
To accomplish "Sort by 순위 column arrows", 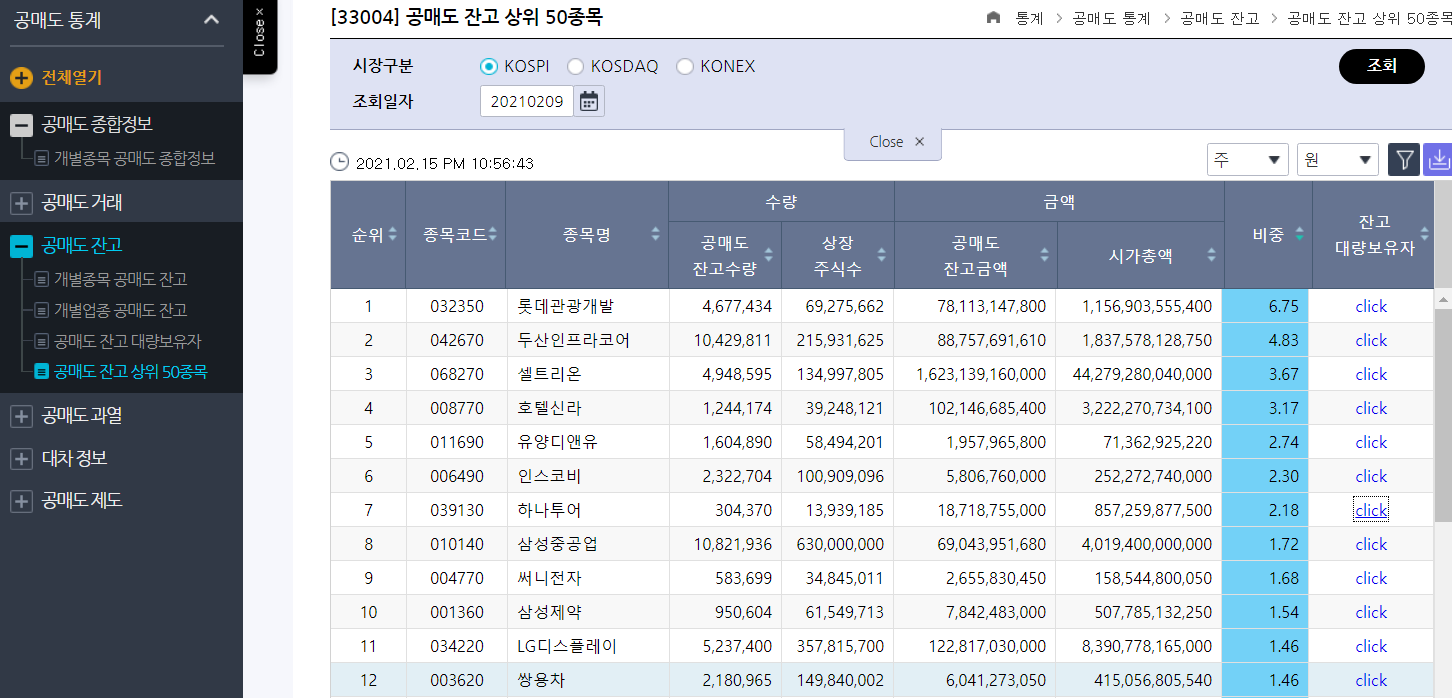I will point(393,234).
